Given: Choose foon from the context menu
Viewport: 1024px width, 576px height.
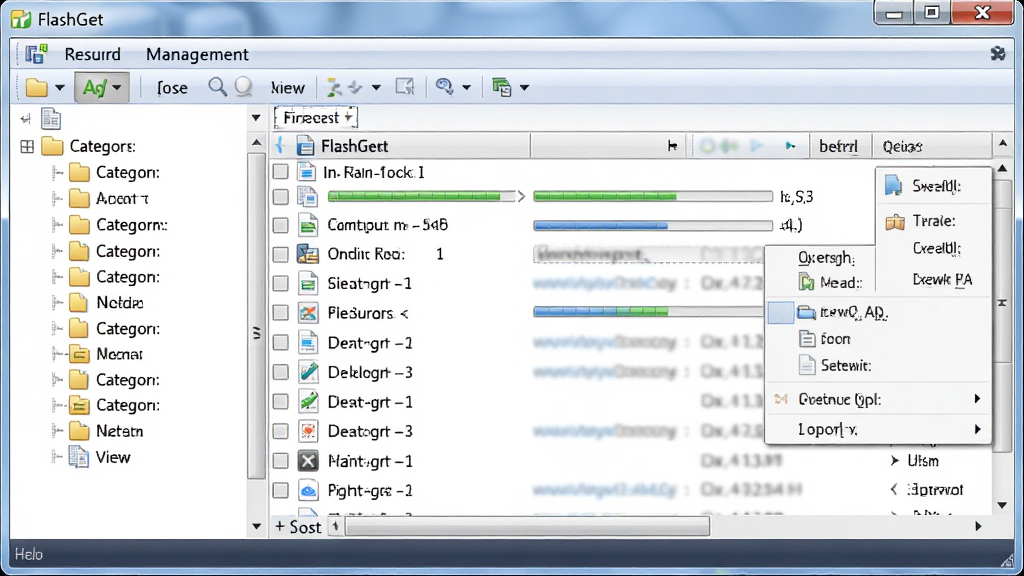Looking at the screenshot, I should [x=825, y=339].
